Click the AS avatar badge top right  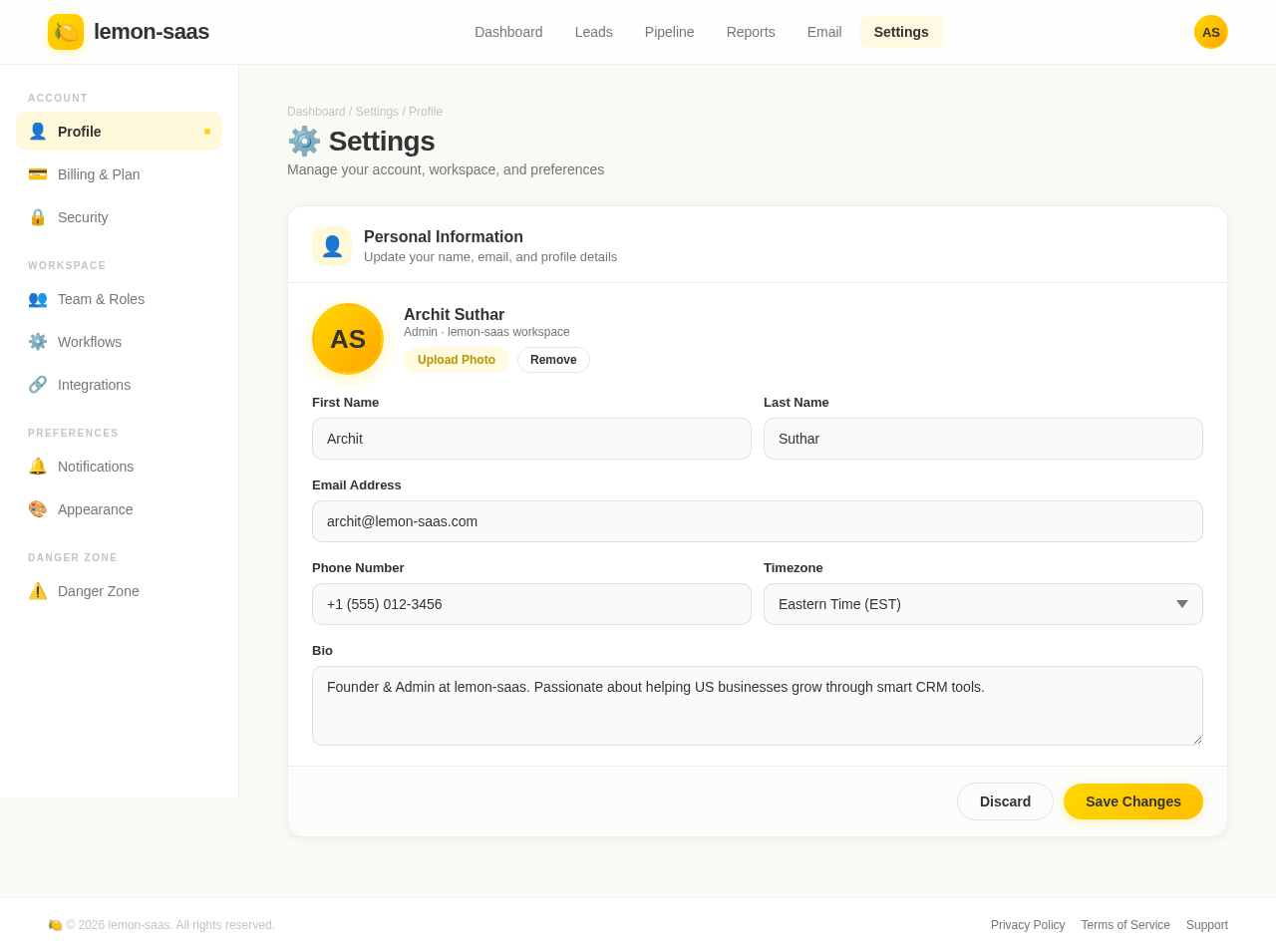(1210, 30)
